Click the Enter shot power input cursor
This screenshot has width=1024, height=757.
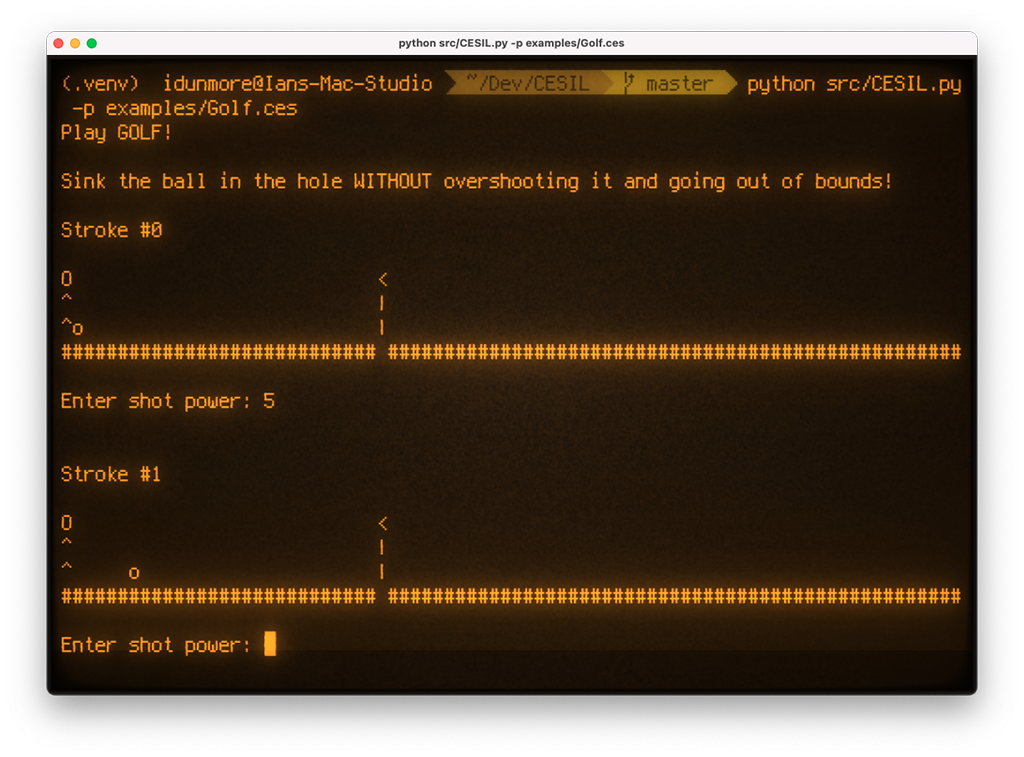pos(271,645)
